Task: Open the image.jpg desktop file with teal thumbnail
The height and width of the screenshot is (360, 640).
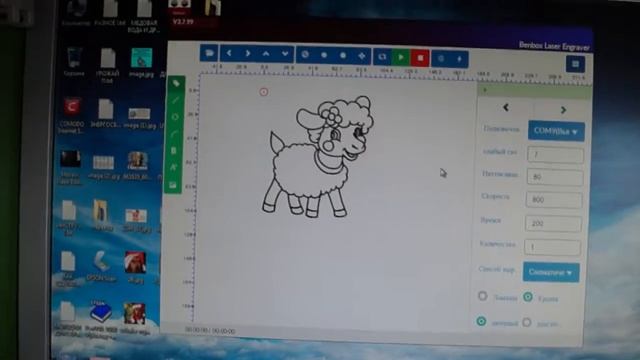Action: [141, 63]
